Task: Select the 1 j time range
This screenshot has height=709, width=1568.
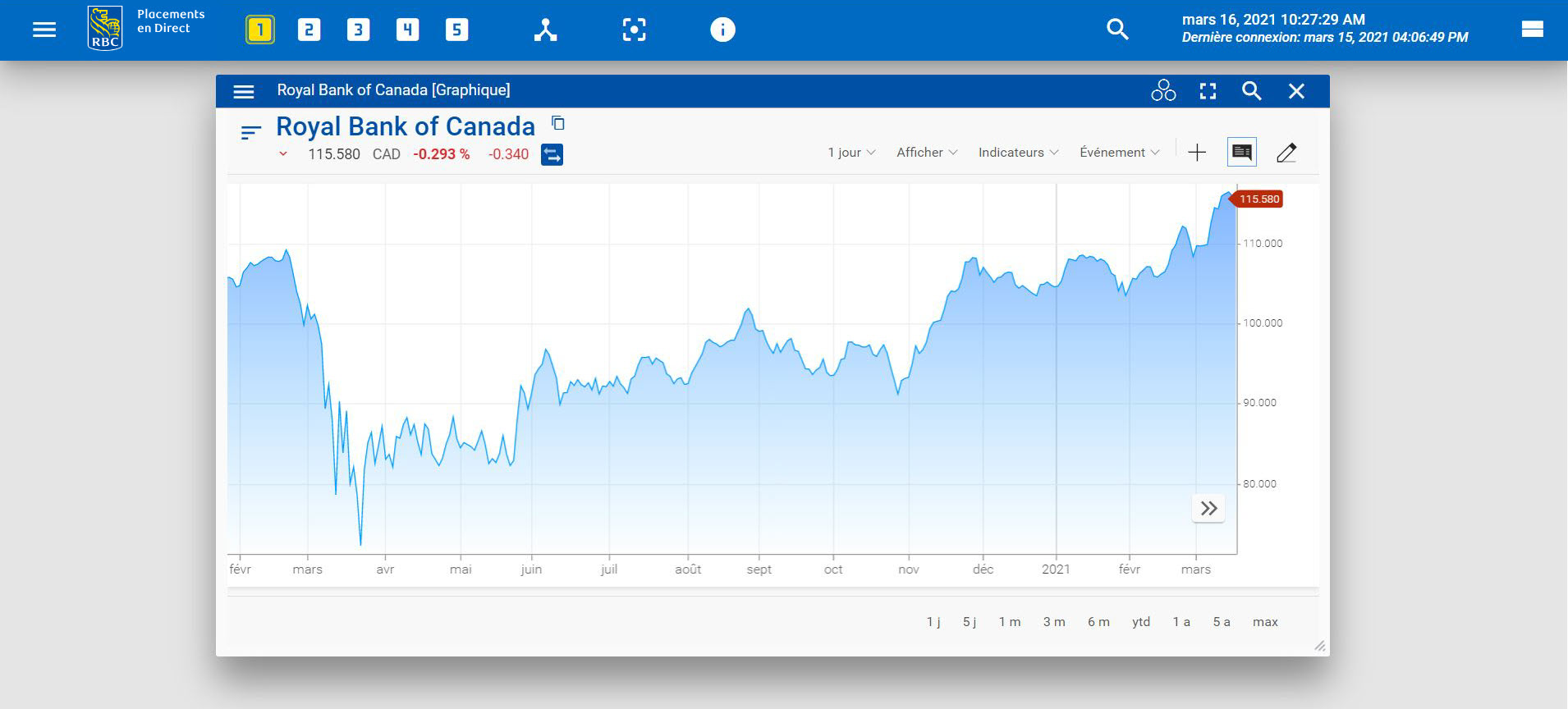Action: point(933,622)
